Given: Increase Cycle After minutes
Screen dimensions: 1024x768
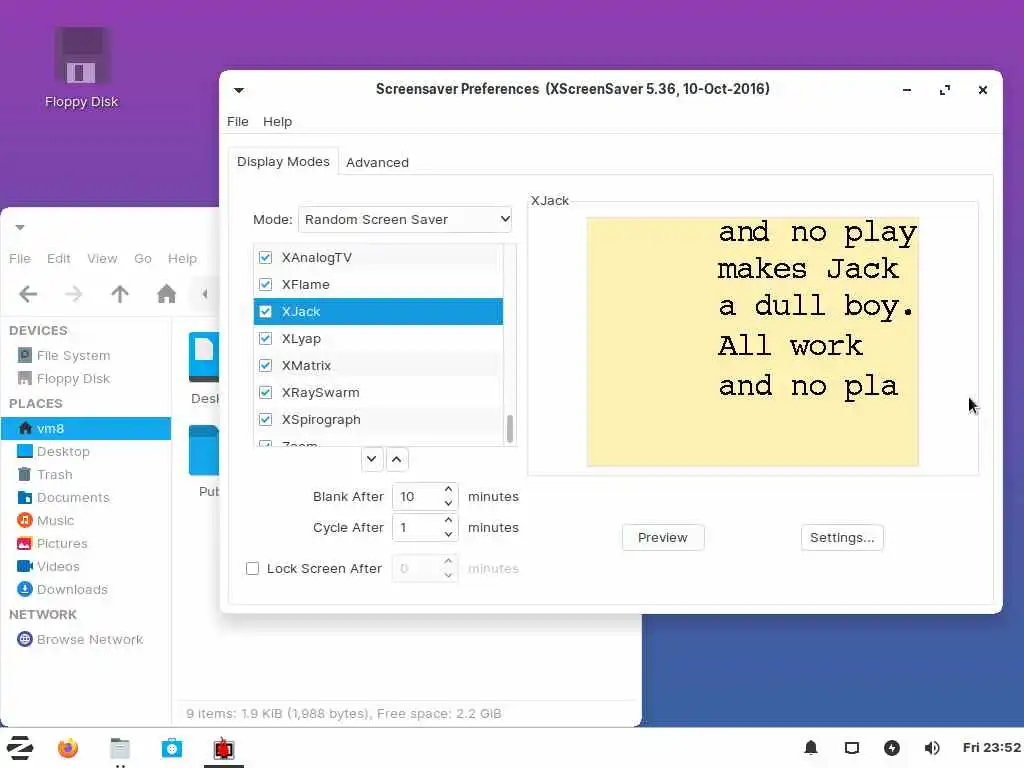Looking at the screenshot, I should (x=448, y=520).
